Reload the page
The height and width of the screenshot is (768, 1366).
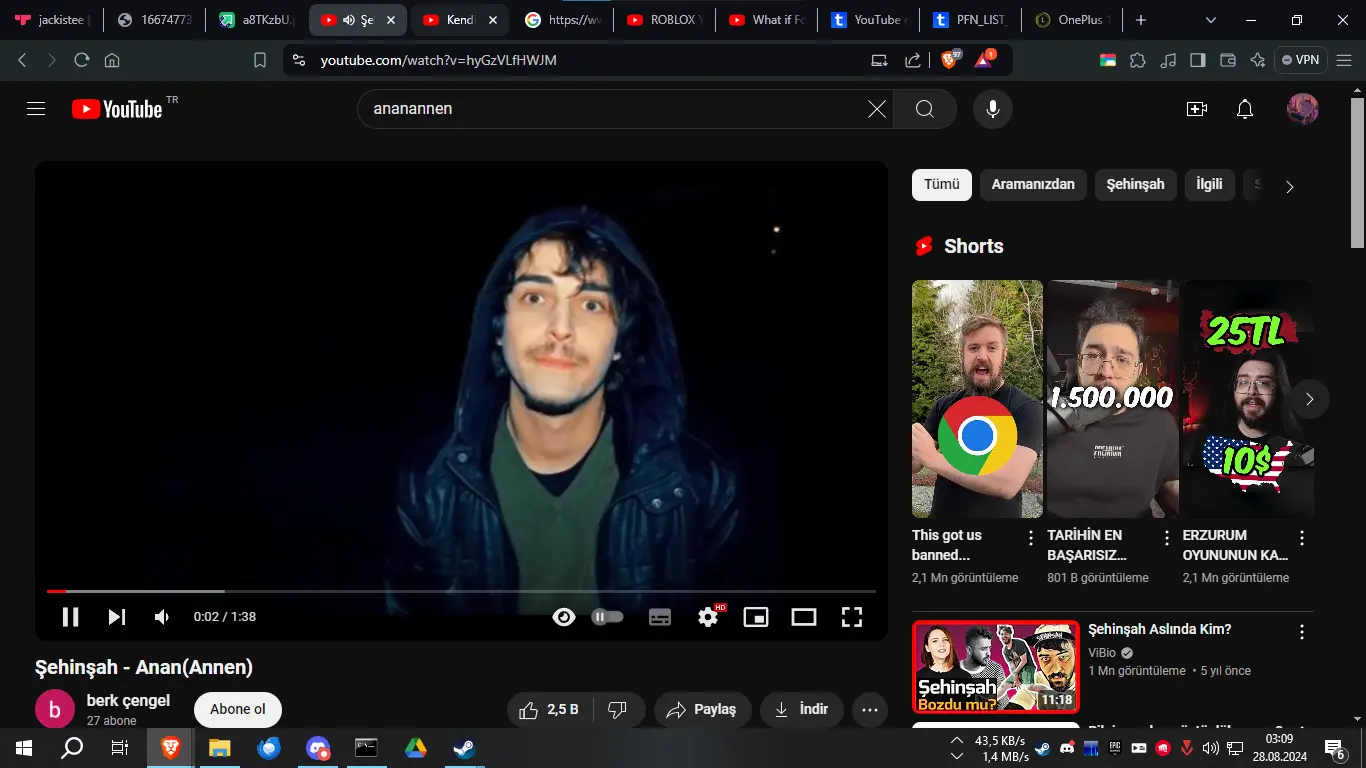click(x=82, y=60)
